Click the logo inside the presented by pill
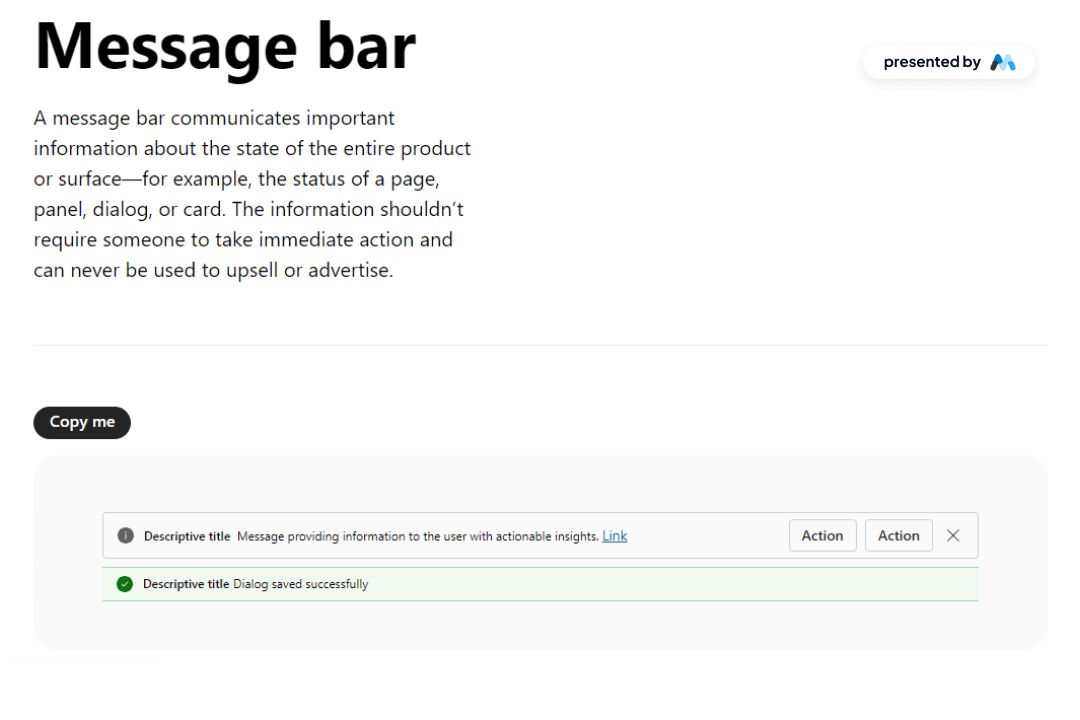 pyautogui.click(x=1003, y=61)
